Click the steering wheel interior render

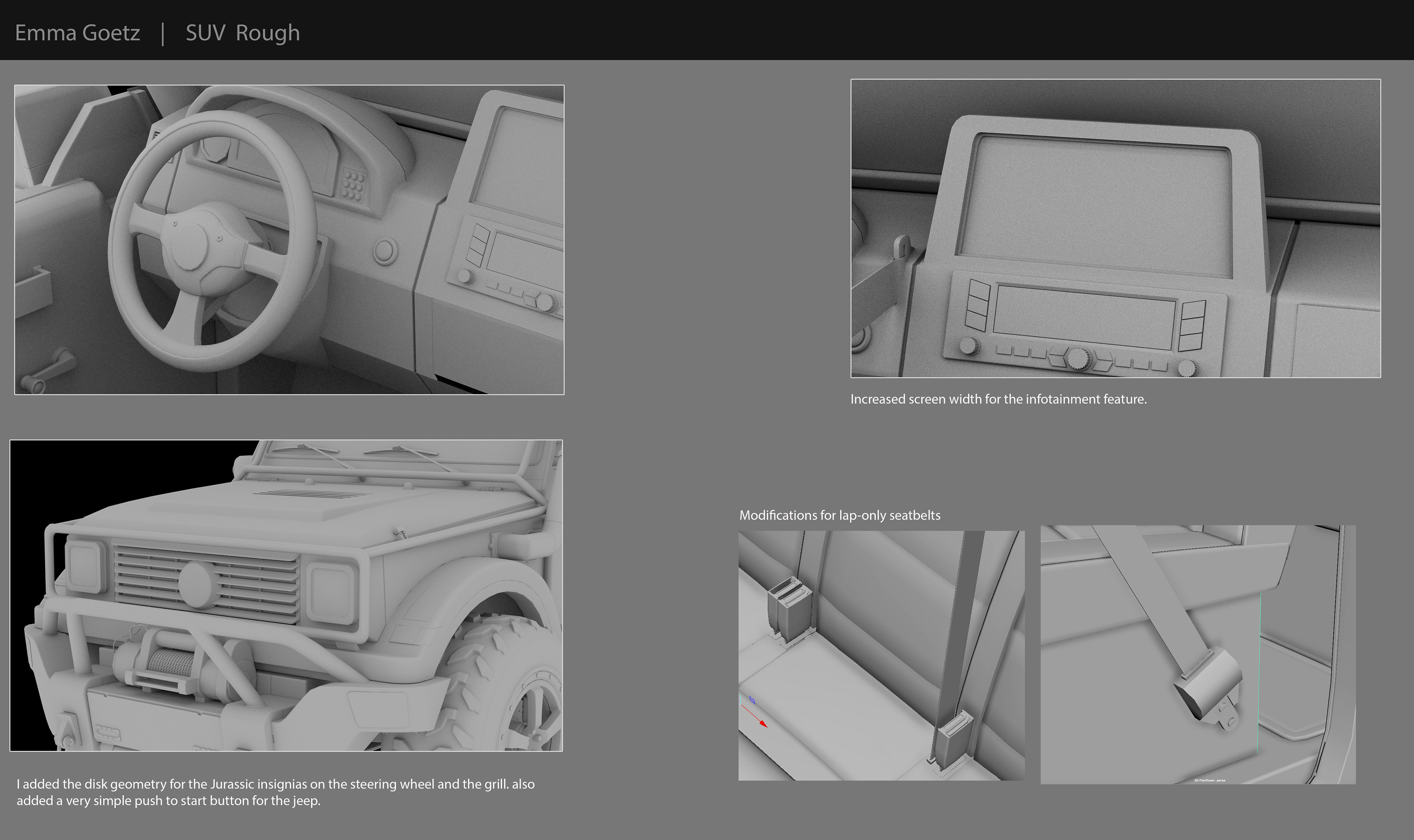(x=289, y=239)
